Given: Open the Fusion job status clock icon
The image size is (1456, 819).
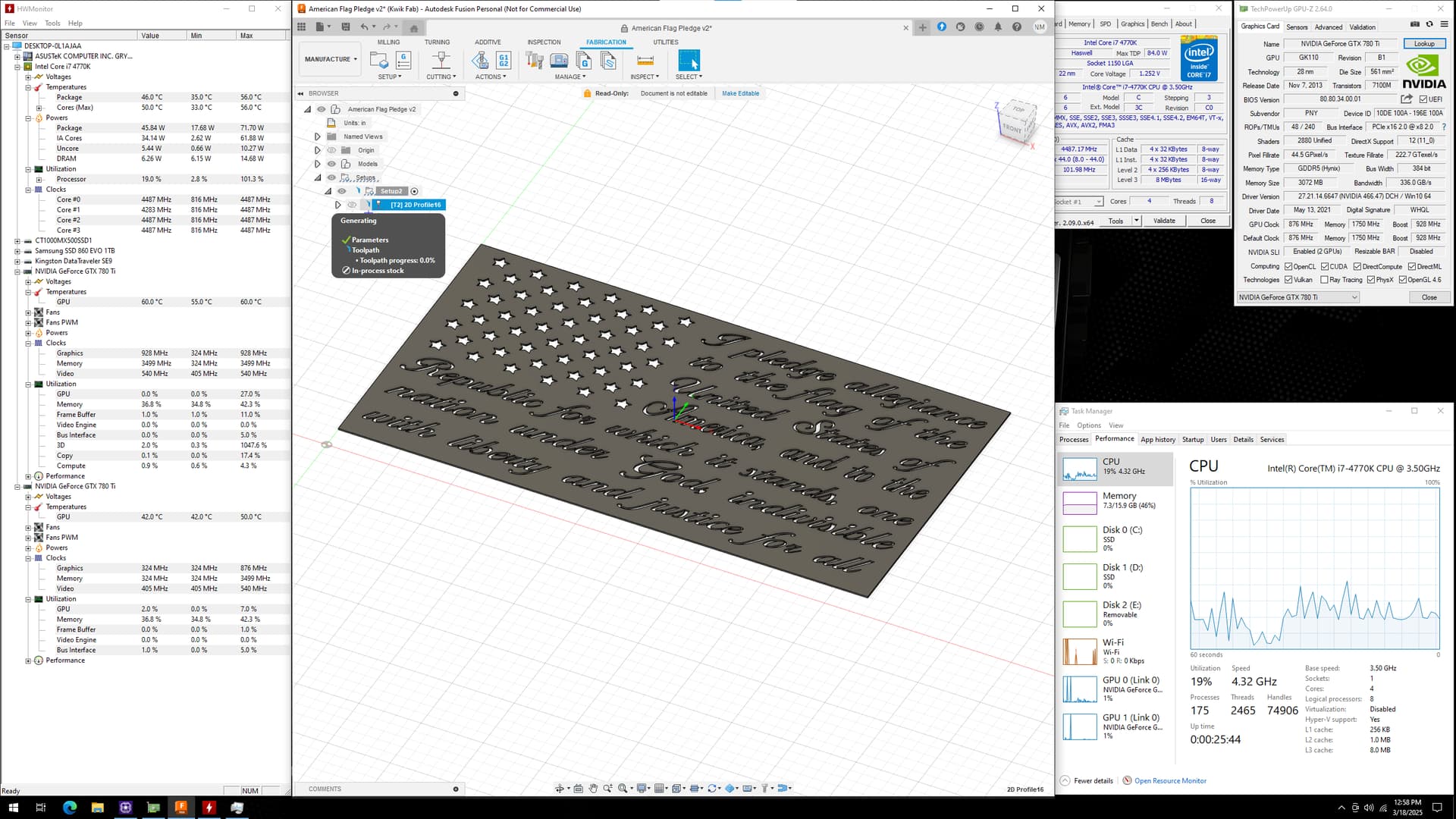Looking at the screenshot, I should tap(979, 27).
